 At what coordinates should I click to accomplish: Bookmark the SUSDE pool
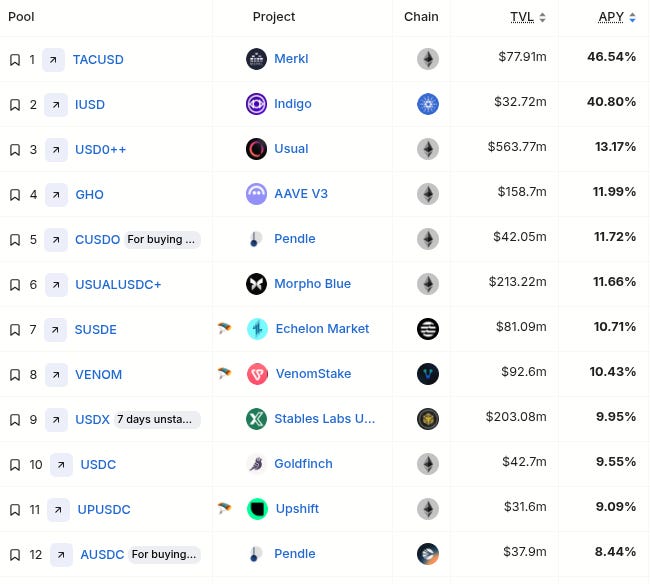pyautogui.click(x=15, y=330)
